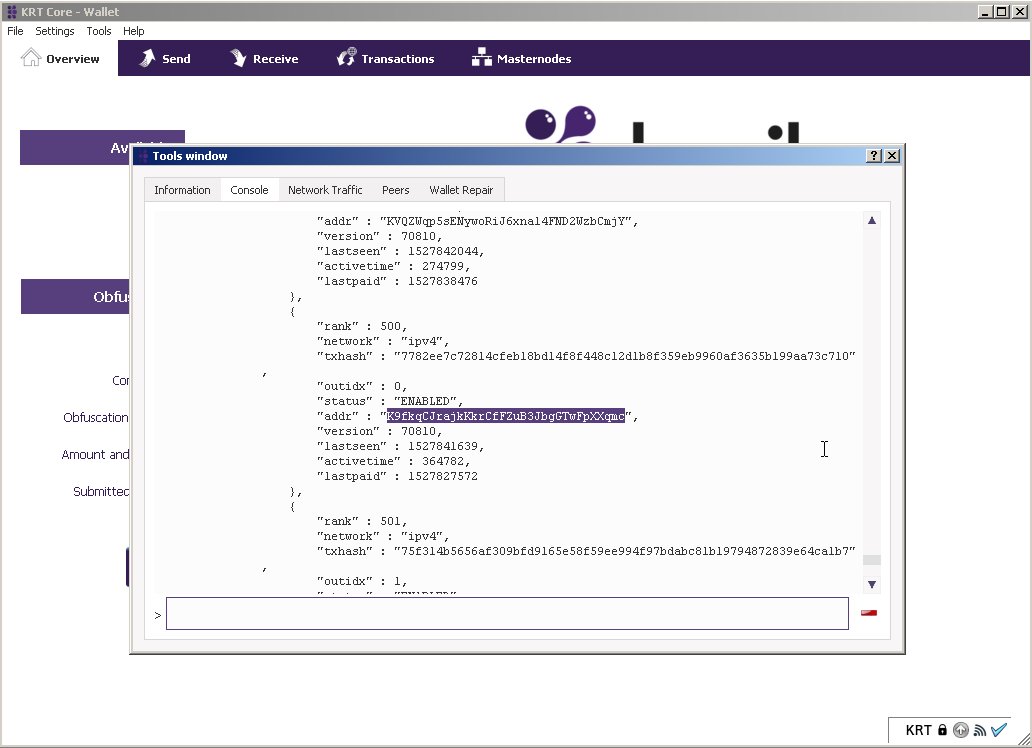Image resolution: width=1032 pixels, height=748 pixels.
Task: Click the lastseen value 1527842044
Action: click(x=443, y=252)
